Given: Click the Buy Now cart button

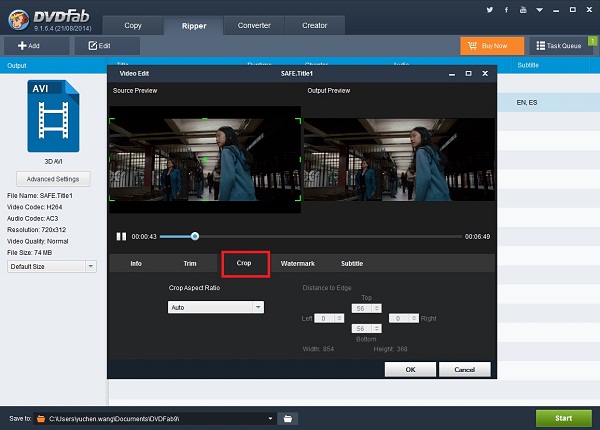Looking at the screenshot, I should click(492, 46).
